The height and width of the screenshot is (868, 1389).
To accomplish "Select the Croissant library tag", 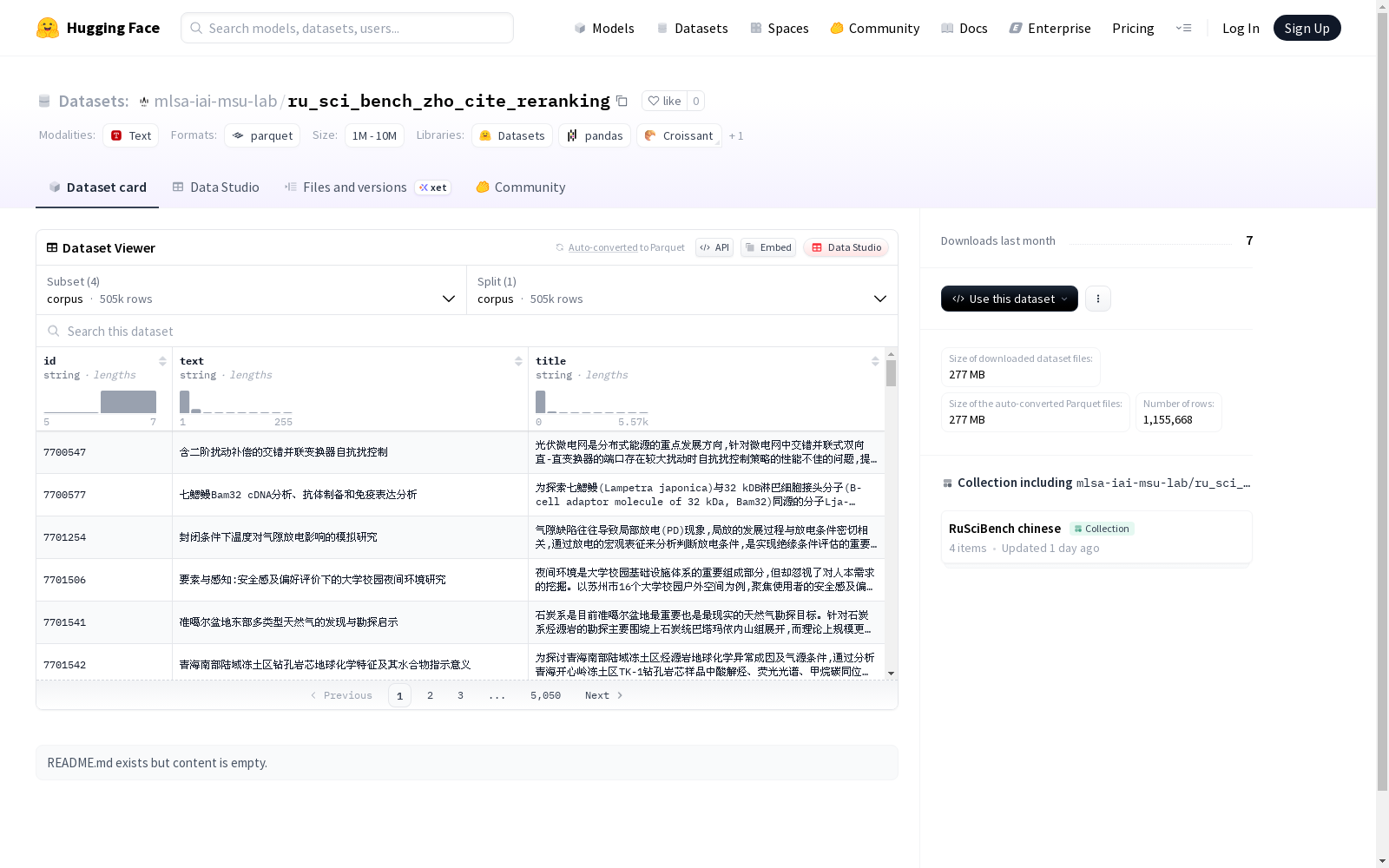I will coord(679,135).
